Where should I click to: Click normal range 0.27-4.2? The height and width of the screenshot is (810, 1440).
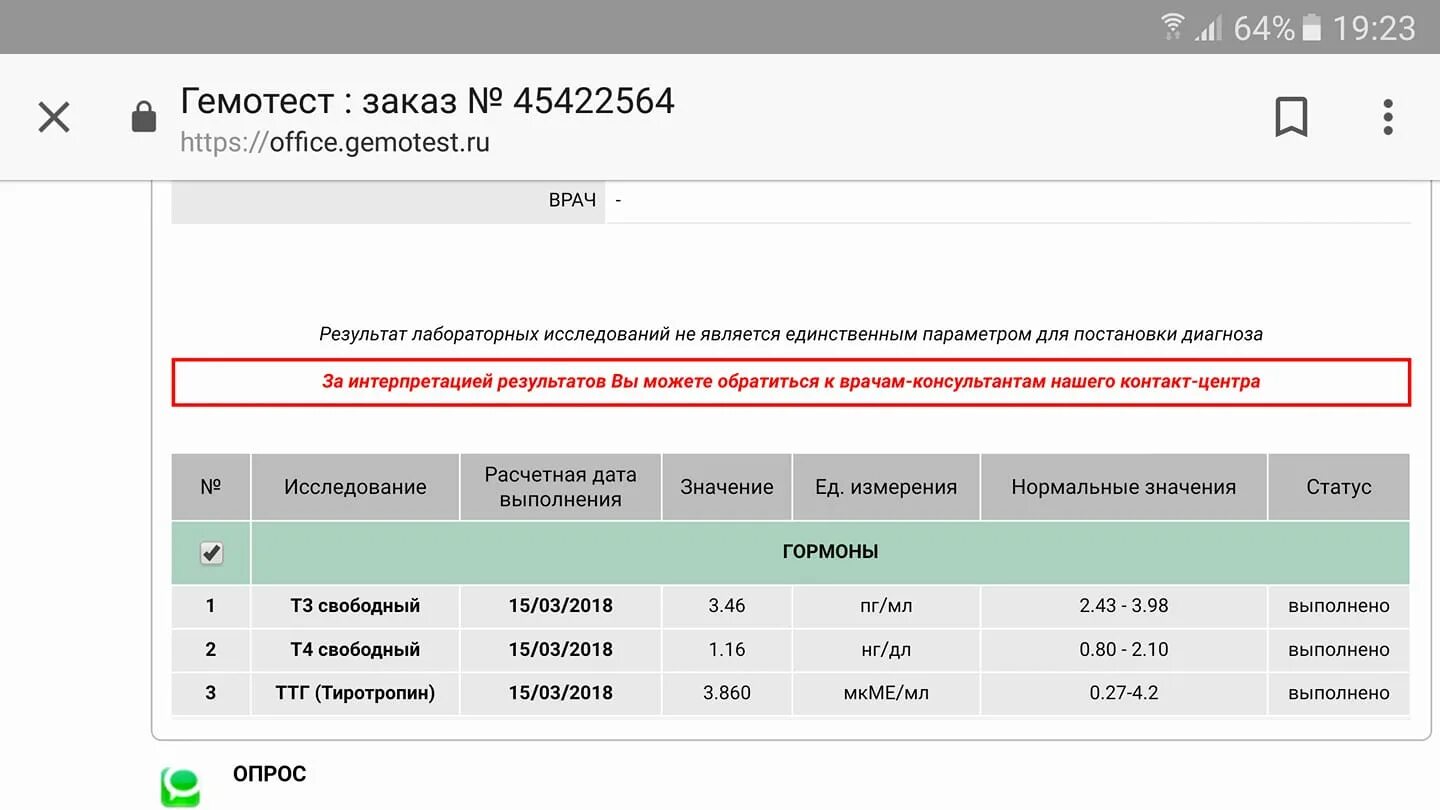[x=1124, y=693]
